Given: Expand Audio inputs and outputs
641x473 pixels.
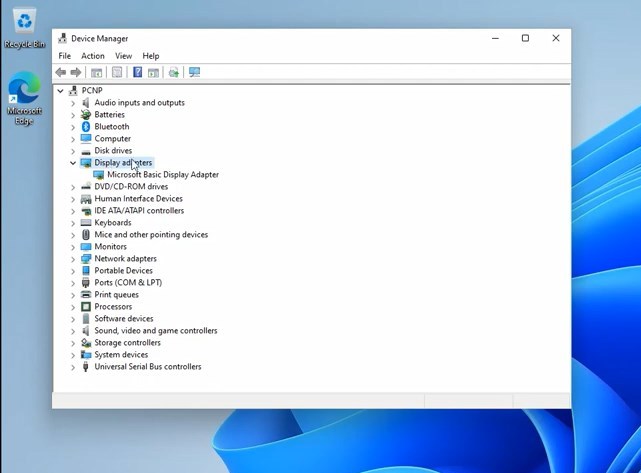Looking at the screenshot, I should [x=73, y=103].
